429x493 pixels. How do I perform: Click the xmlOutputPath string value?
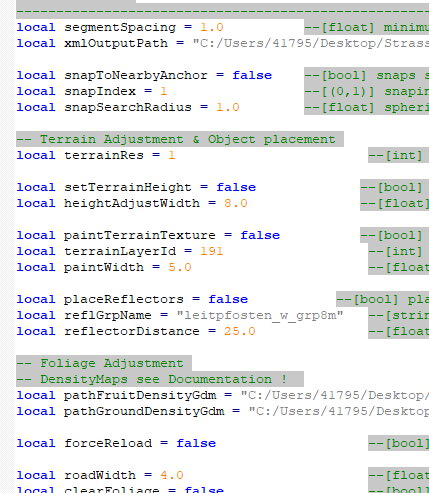pyautogui.click(x=311, y=43)
